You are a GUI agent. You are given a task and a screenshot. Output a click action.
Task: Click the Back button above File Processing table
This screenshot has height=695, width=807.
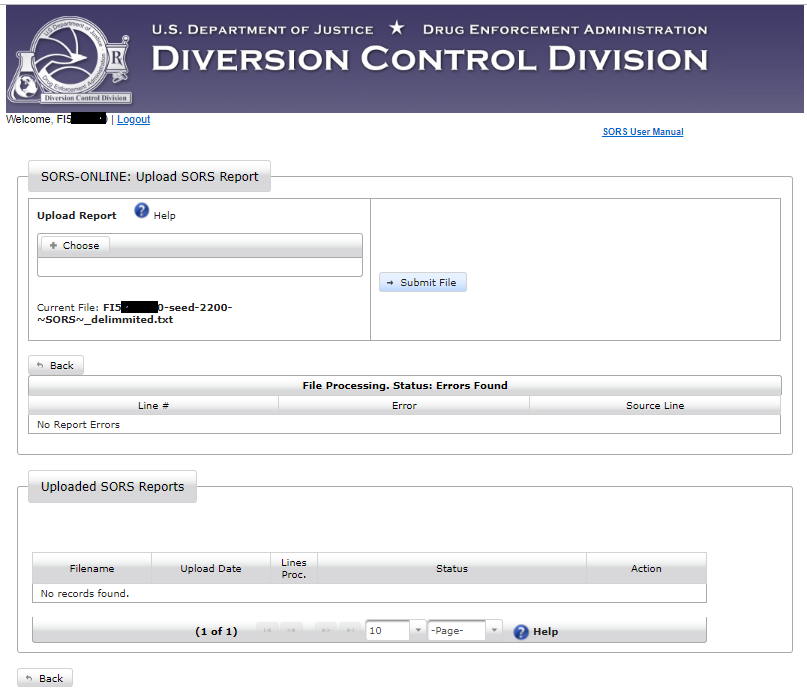(x=56, y=365)
